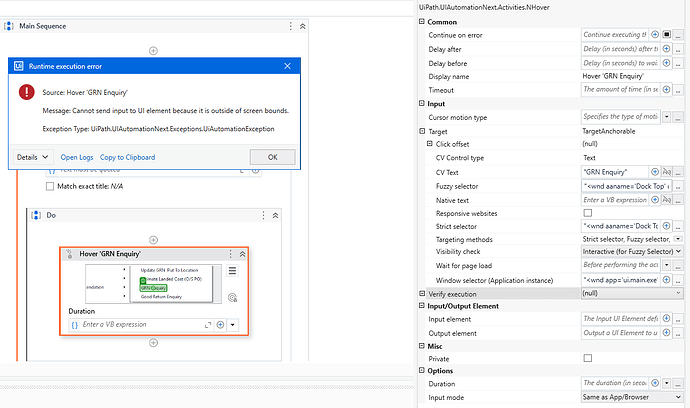This screenshot has height=408, width=690.
Task: Add activity plus above Hover activity
Action: click(153, 240)
